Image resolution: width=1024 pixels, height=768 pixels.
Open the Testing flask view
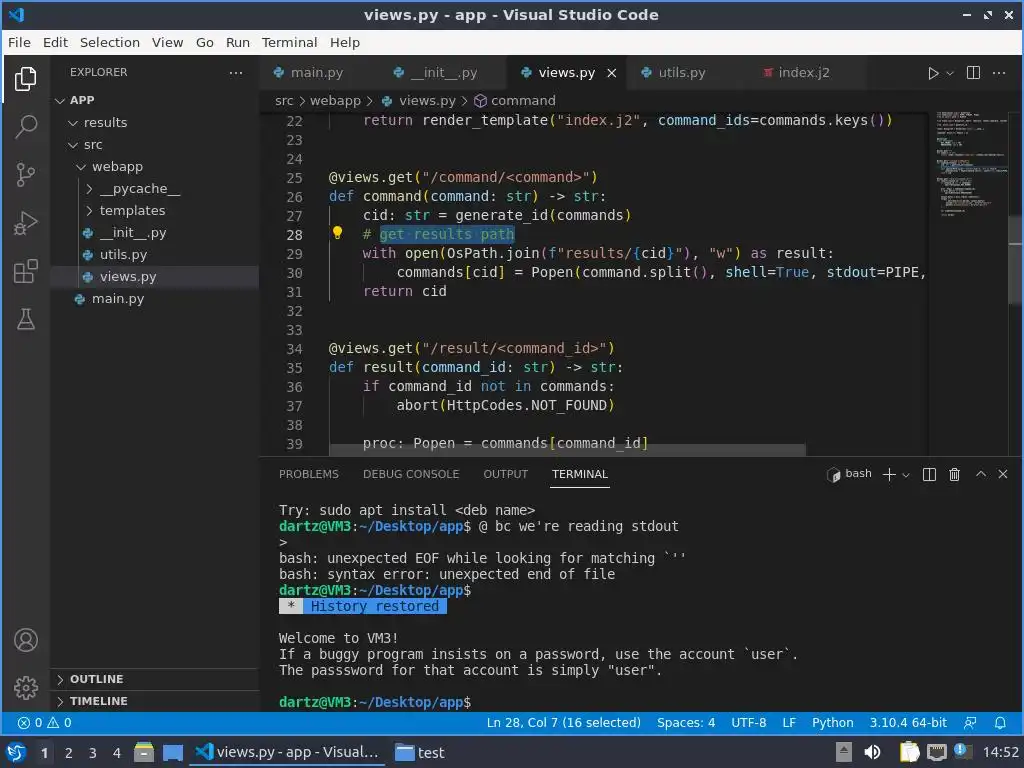[x=25, y=319]
